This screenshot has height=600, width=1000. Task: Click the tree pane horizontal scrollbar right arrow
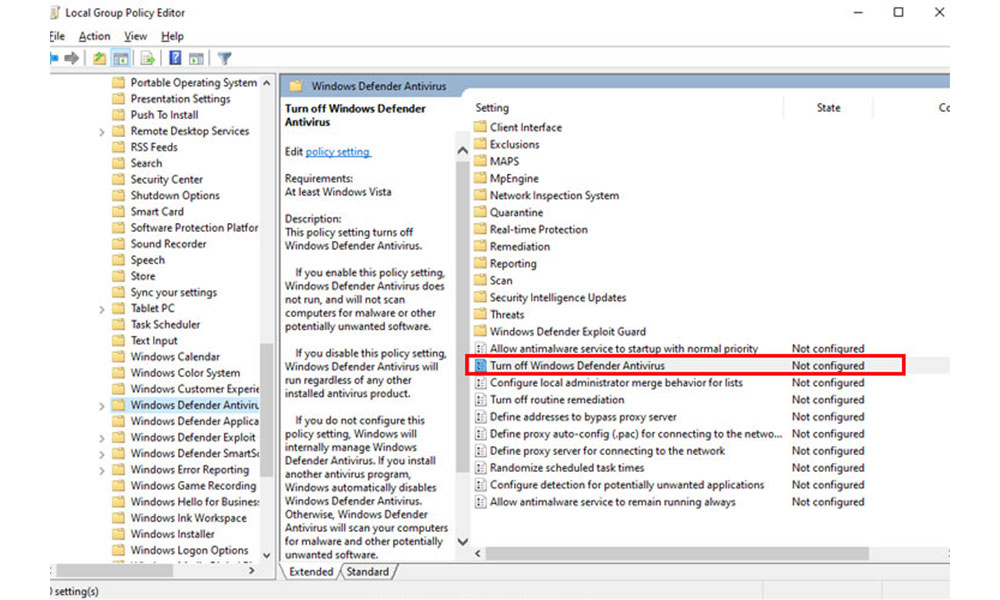click(x=251, y=571)
